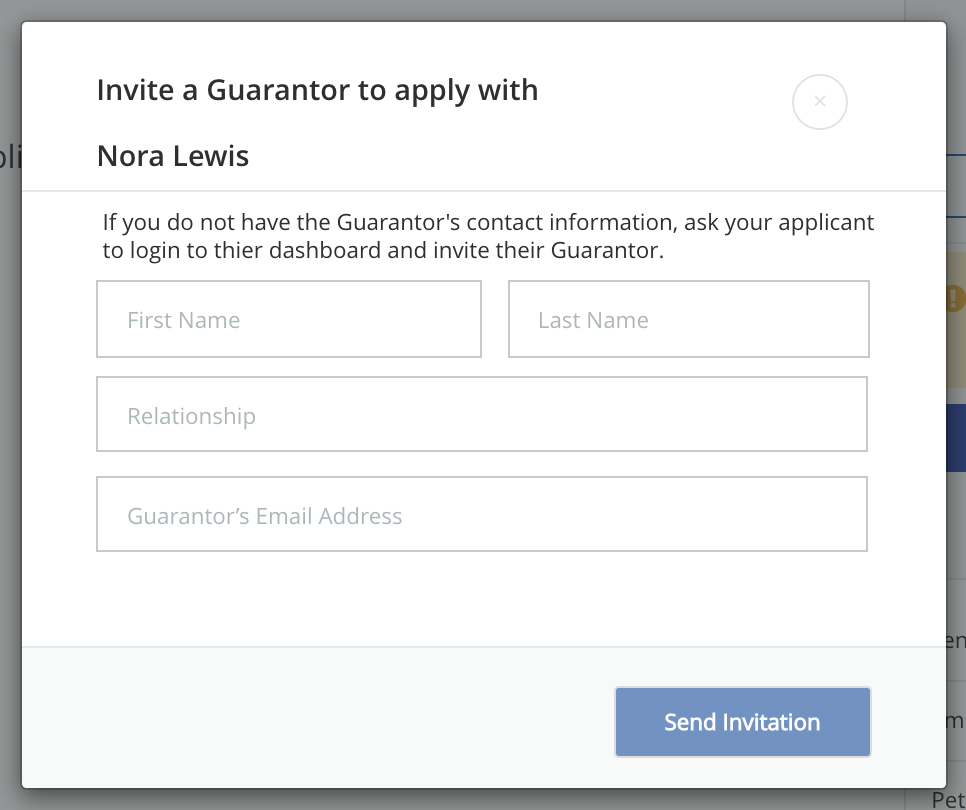This screenshot has width=966, height=810.
Task: Click the orange warning icon behind the dialog
Action: click(x=956, y=298)
